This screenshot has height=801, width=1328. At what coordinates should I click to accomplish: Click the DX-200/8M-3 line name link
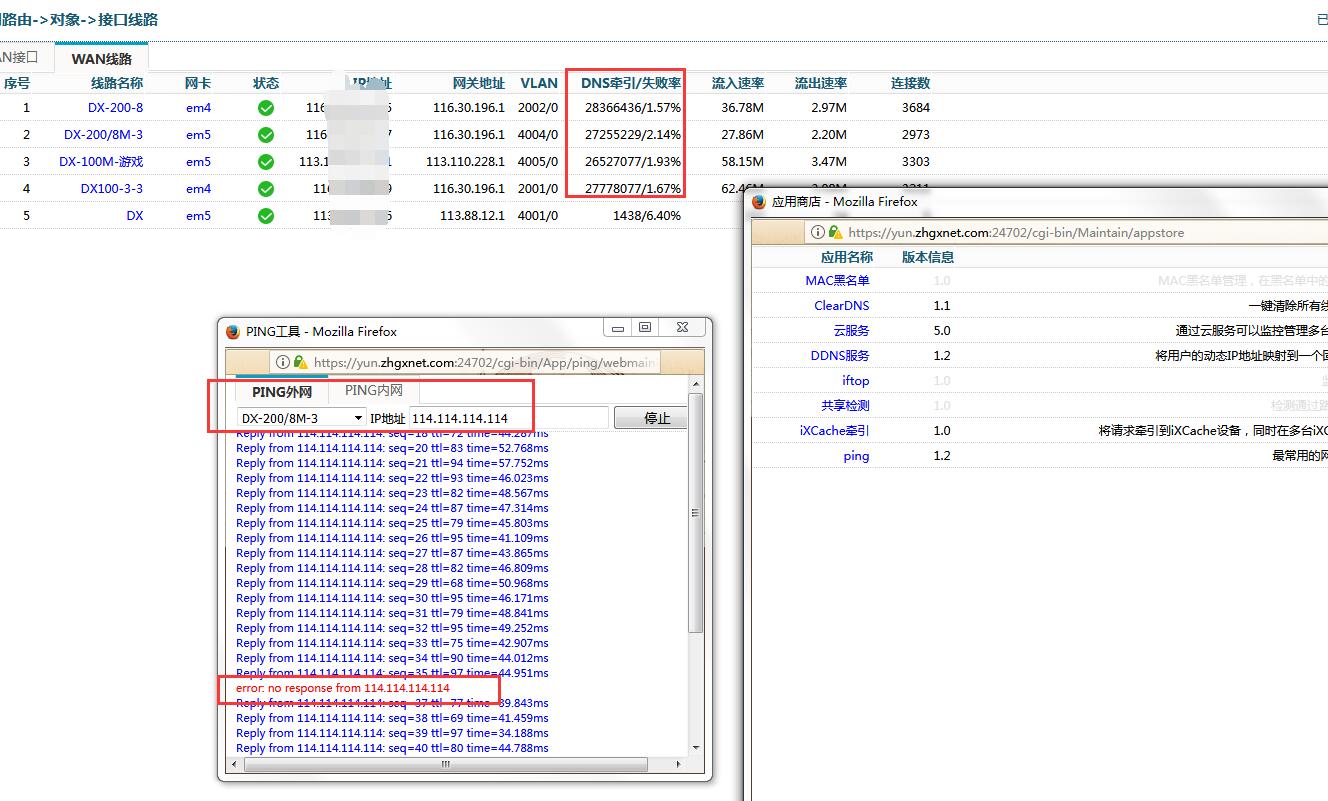(x=103, y=135)
